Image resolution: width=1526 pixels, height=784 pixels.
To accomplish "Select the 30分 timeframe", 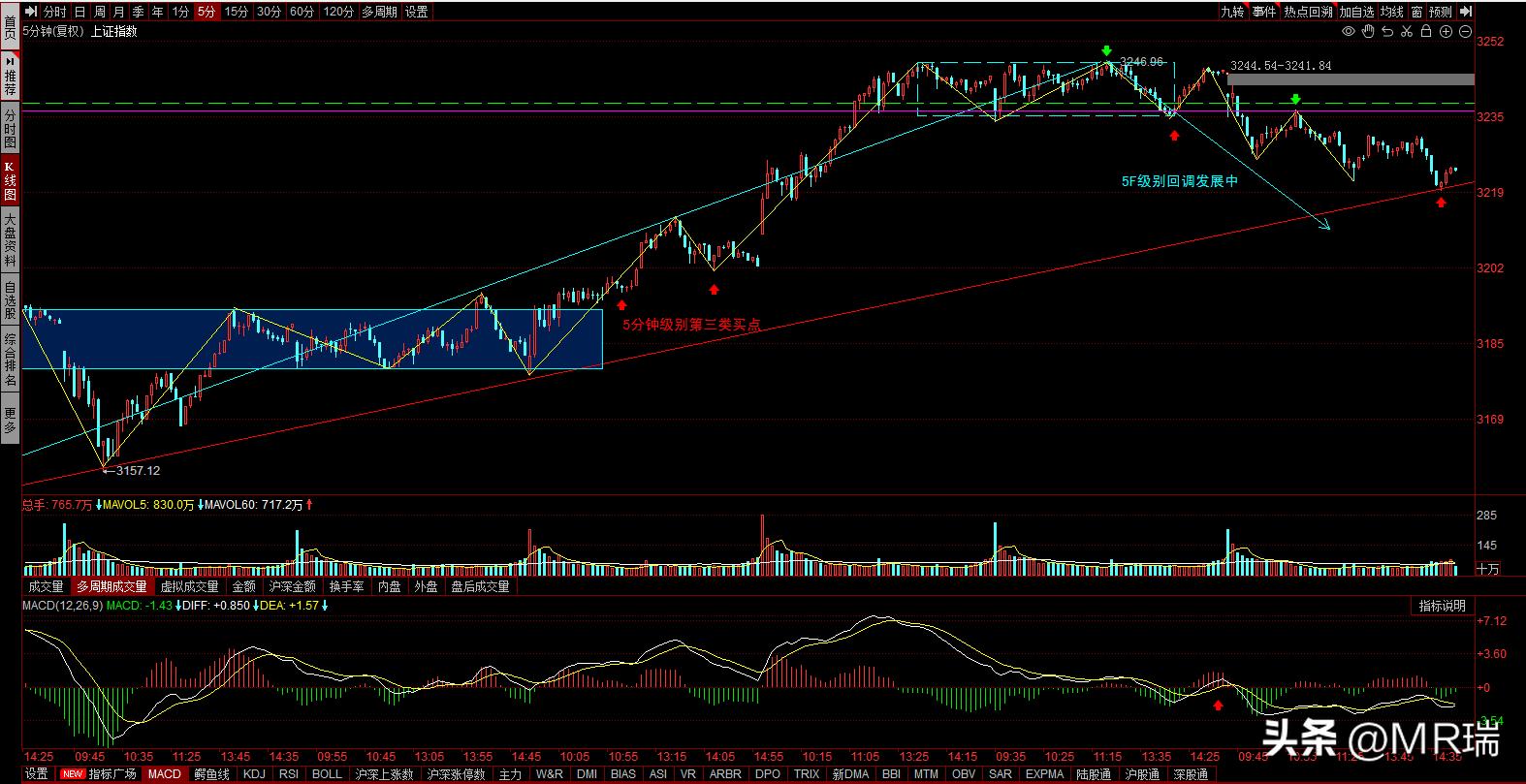I will click(x=269, y=12).
